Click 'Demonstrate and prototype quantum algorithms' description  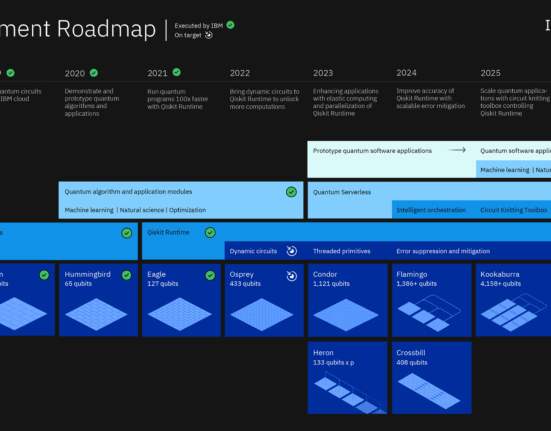point(92,102)
